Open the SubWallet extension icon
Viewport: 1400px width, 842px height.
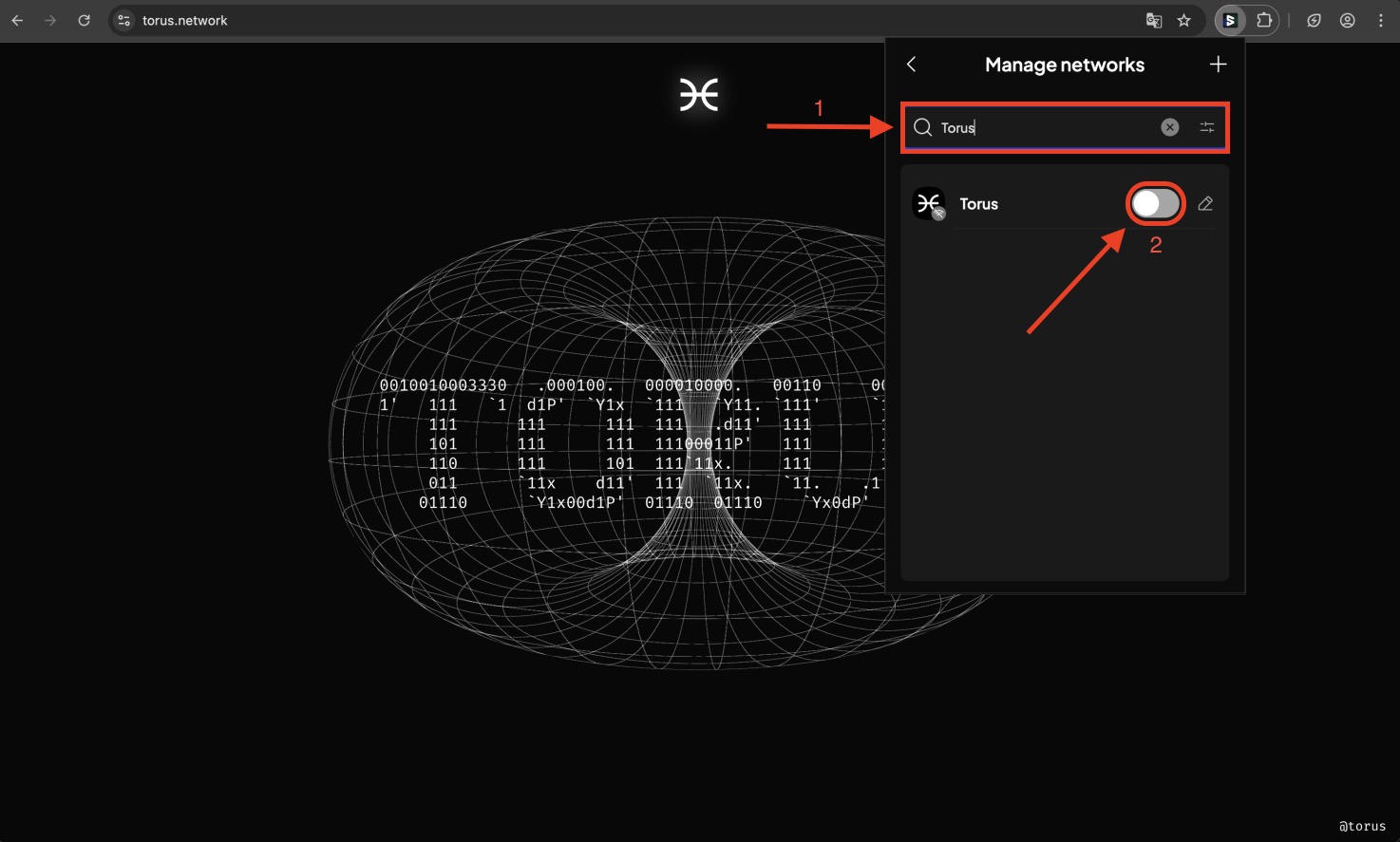point(1230,20)
